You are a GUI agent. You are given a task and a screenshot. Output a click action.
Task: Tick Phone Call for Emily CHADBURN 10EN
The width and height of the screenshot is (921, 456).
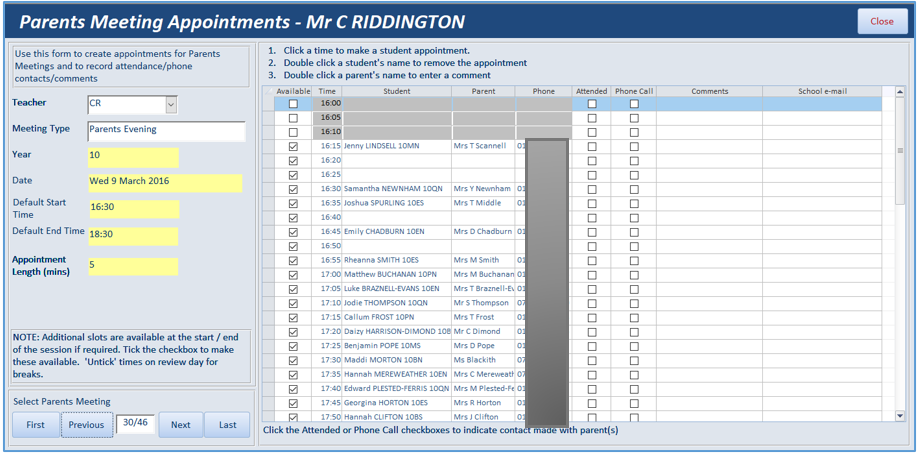pyautogui.click(x=634, y=232)
